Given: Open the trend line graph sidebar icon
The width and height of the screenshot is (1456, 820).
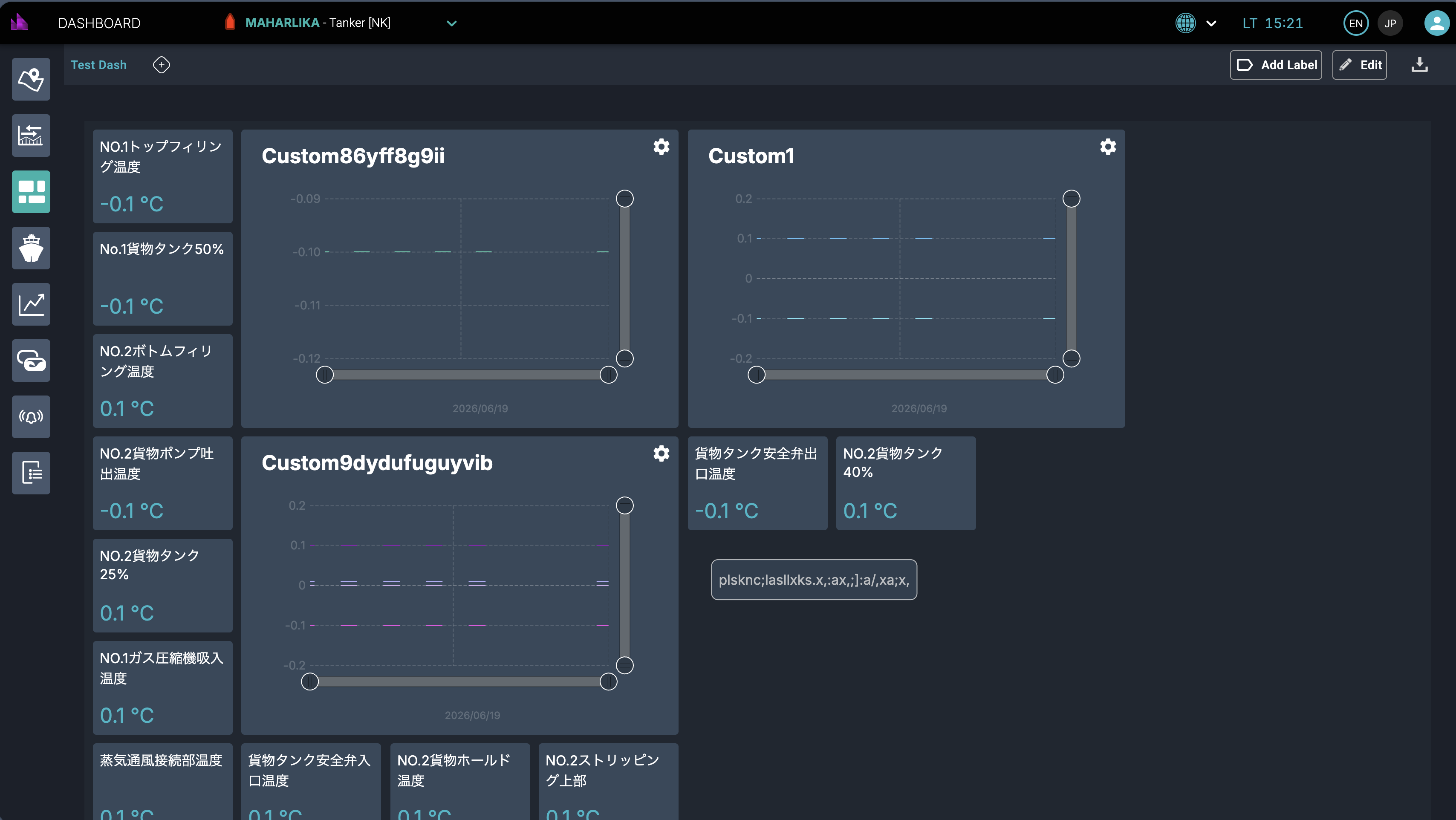Looking at the screenshot, I should click(x=31, y=304).
